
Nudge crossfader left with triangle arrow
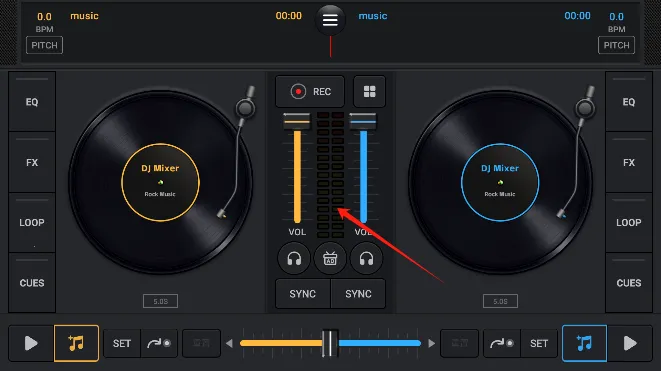229,343
